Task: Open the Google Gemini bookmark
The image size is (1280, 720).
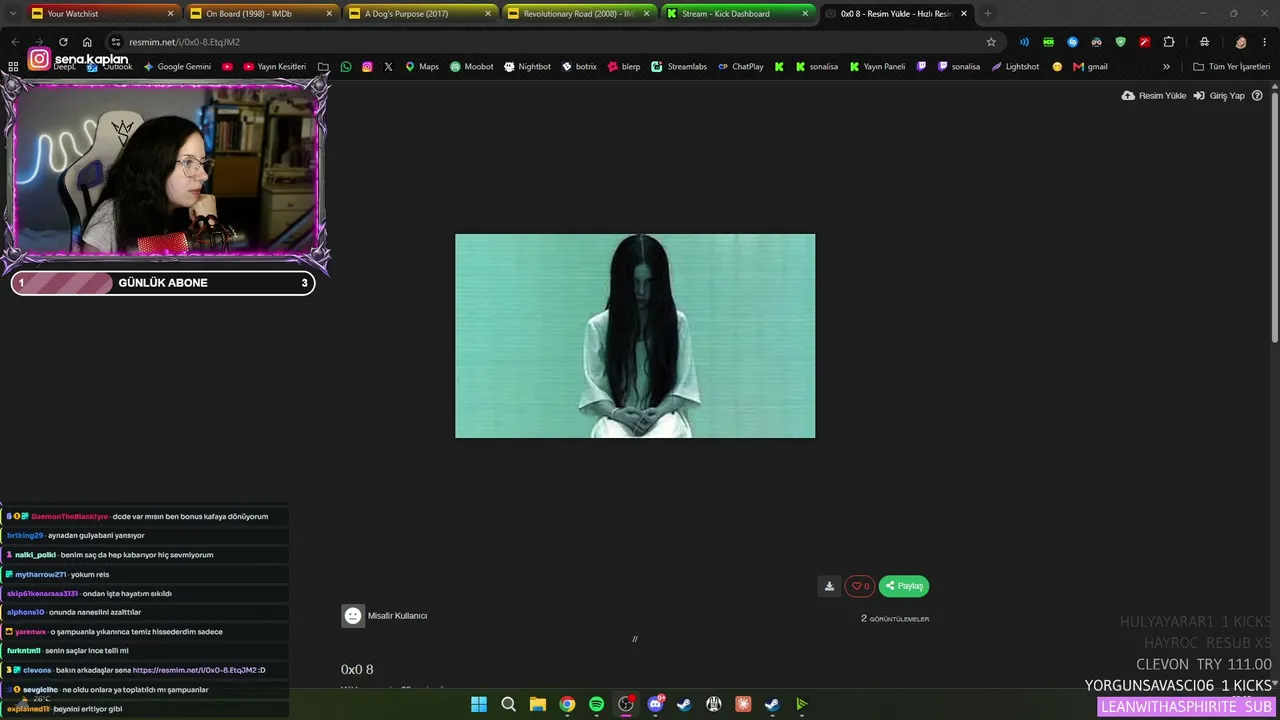Action: pos(177,67)
